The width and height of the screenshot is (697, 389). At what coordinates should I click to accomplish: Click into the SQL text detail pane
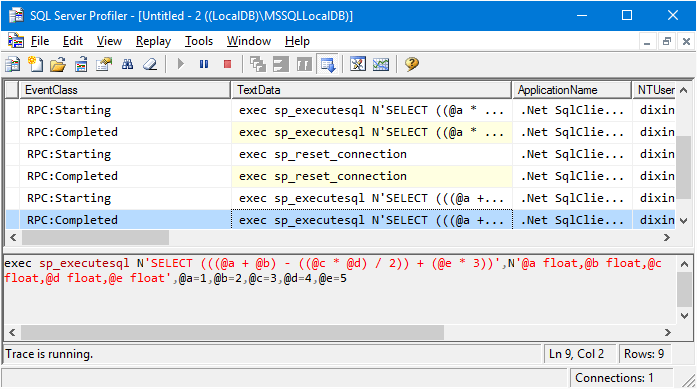(x=340, y=290)
